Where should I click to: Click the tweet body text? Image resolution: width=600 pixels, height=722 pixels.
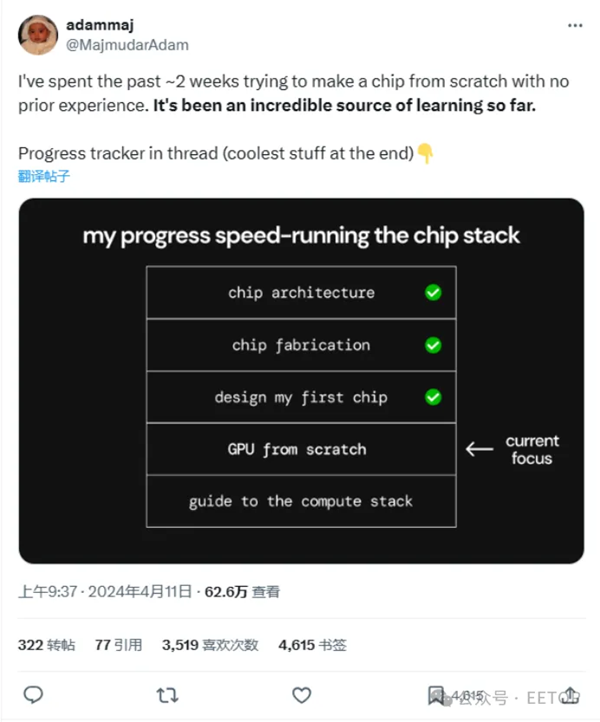[x=277, y=93]
